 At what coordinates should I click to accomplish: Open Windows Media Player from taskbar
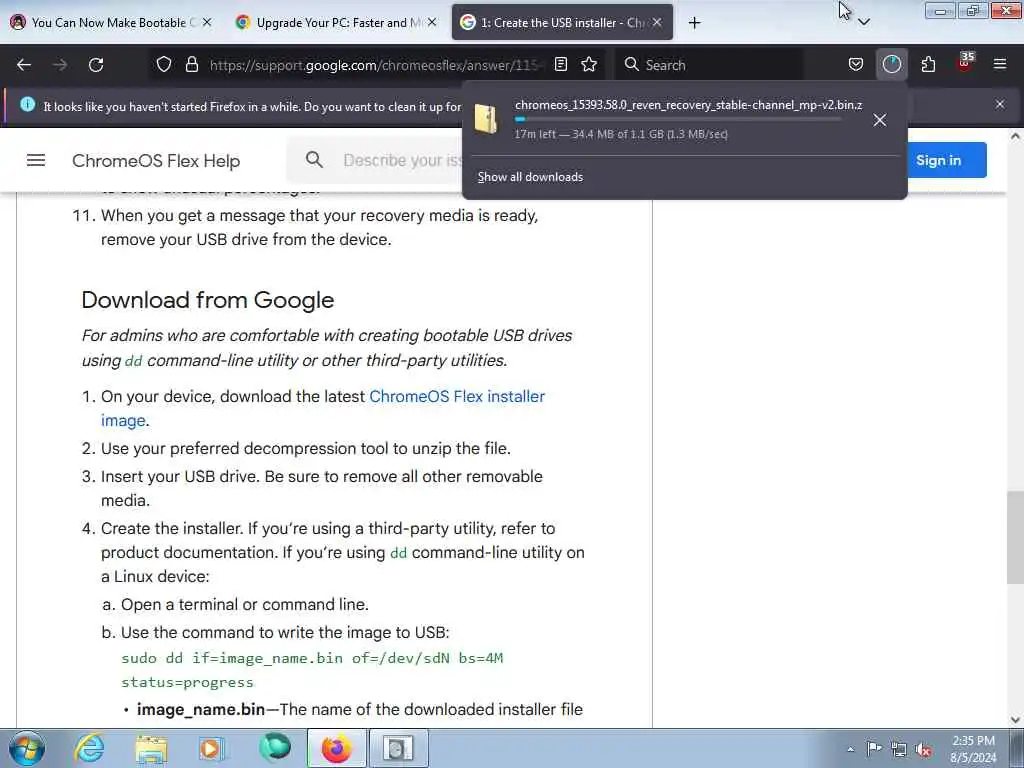(212, 748)
